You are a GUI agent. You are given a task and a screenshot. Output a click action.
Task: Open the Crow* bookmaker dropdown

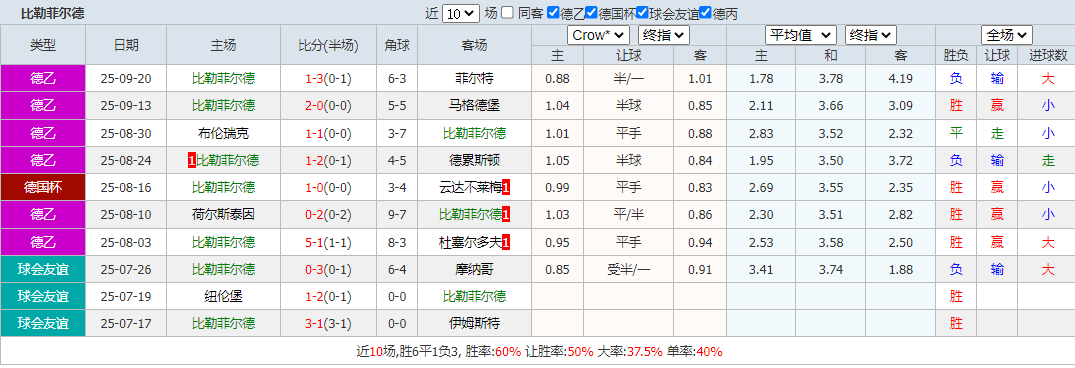click(598, 35)
